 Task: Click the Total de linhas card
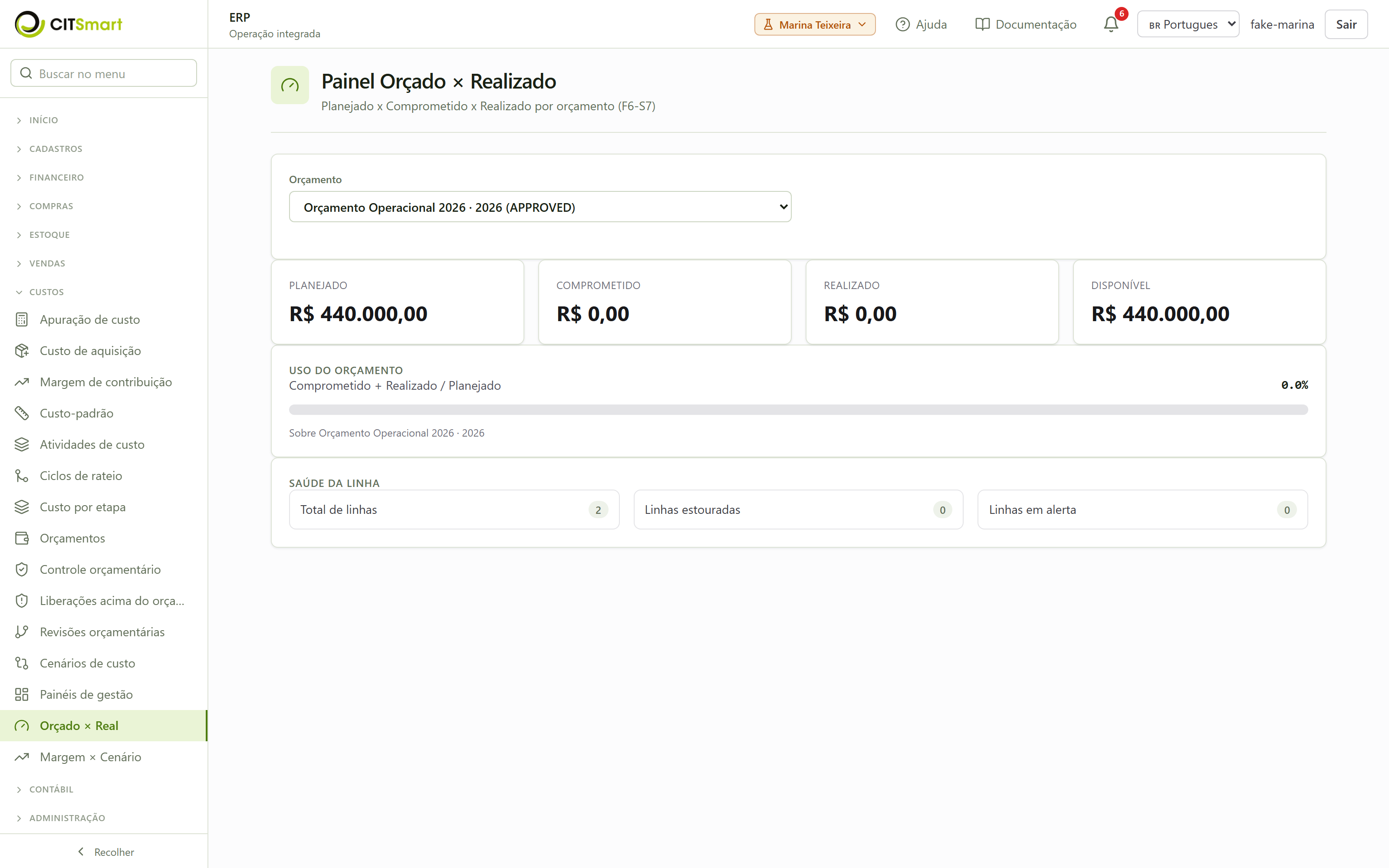pos(454,510)
